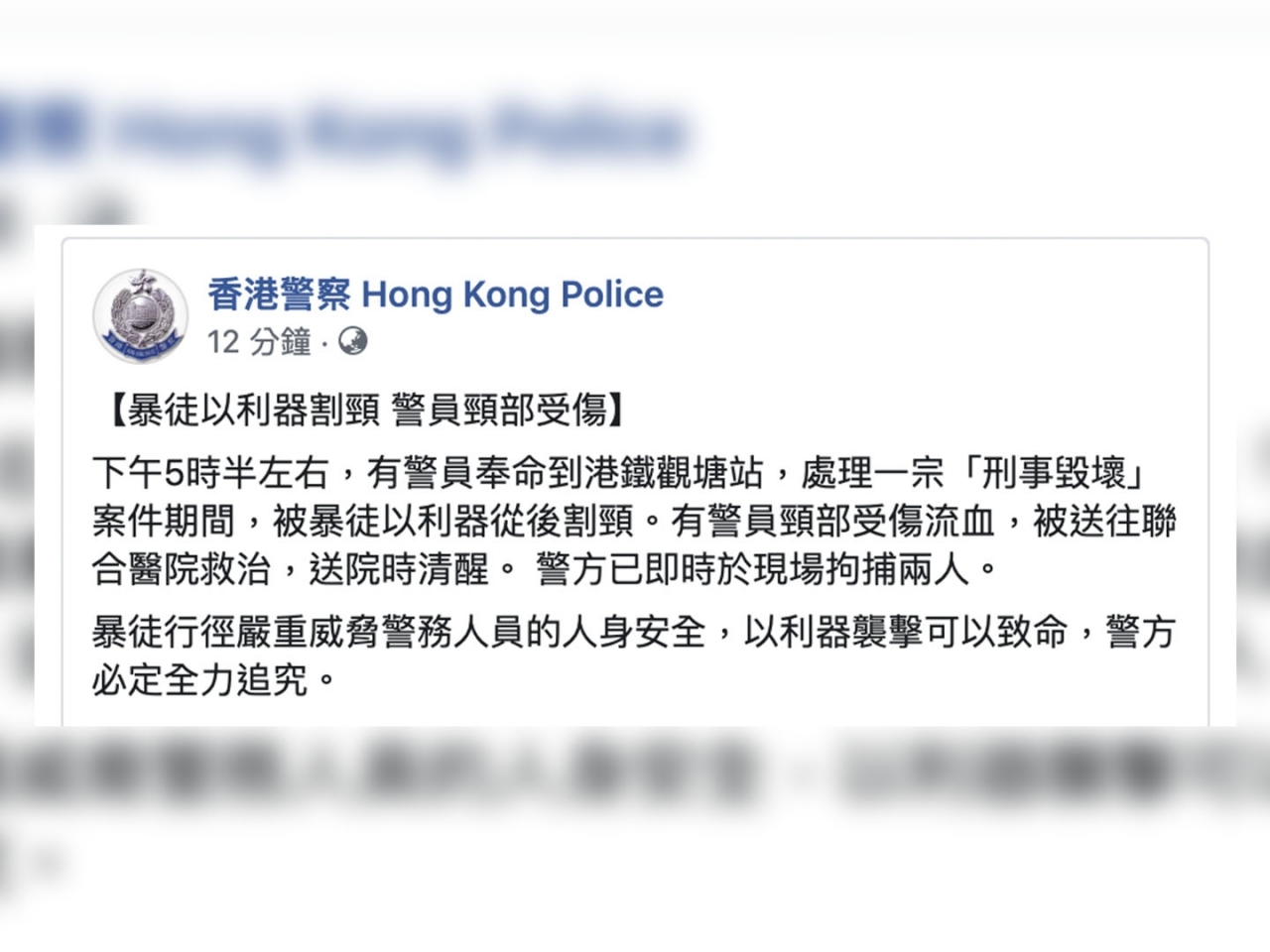Click the phrase 送院時清醒
This screenshot has width=1270, height=952.
399,569
